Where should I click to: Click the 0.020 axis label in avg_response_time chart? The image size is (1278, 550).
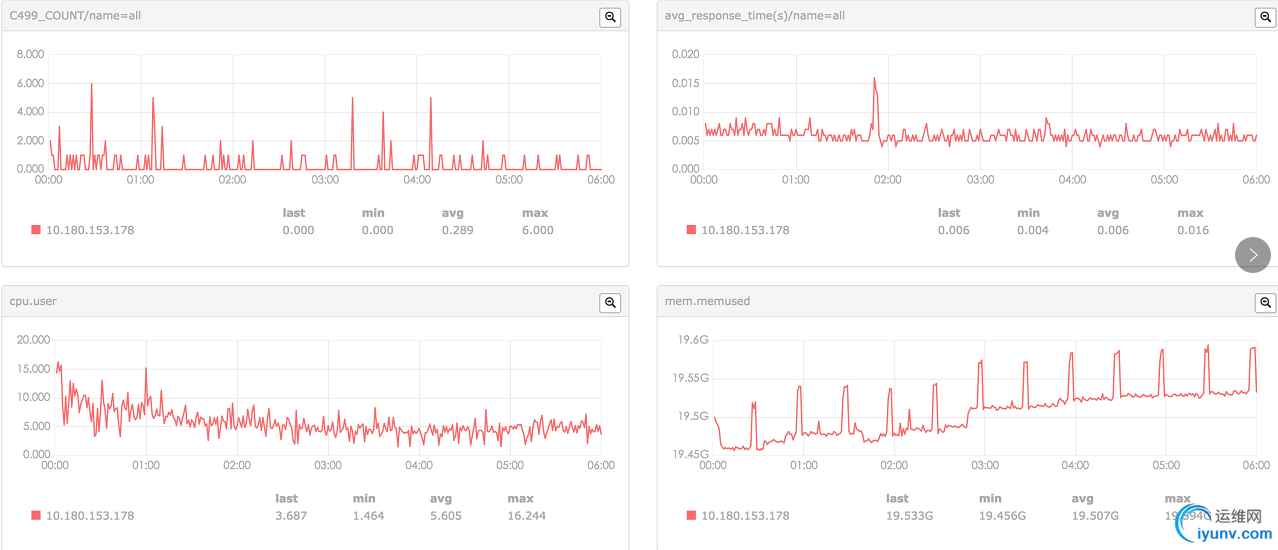(x=686, y=54)
